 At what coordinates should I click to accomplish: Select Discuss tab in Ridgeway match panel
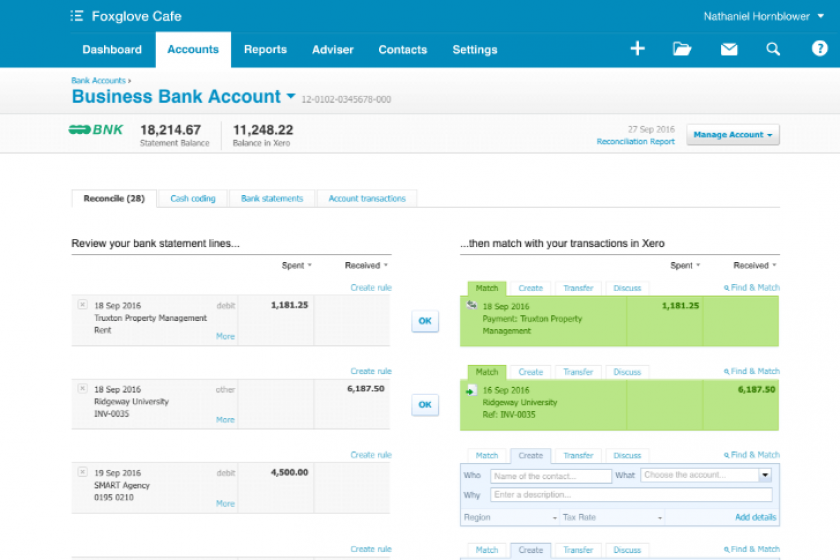[627, 372]
